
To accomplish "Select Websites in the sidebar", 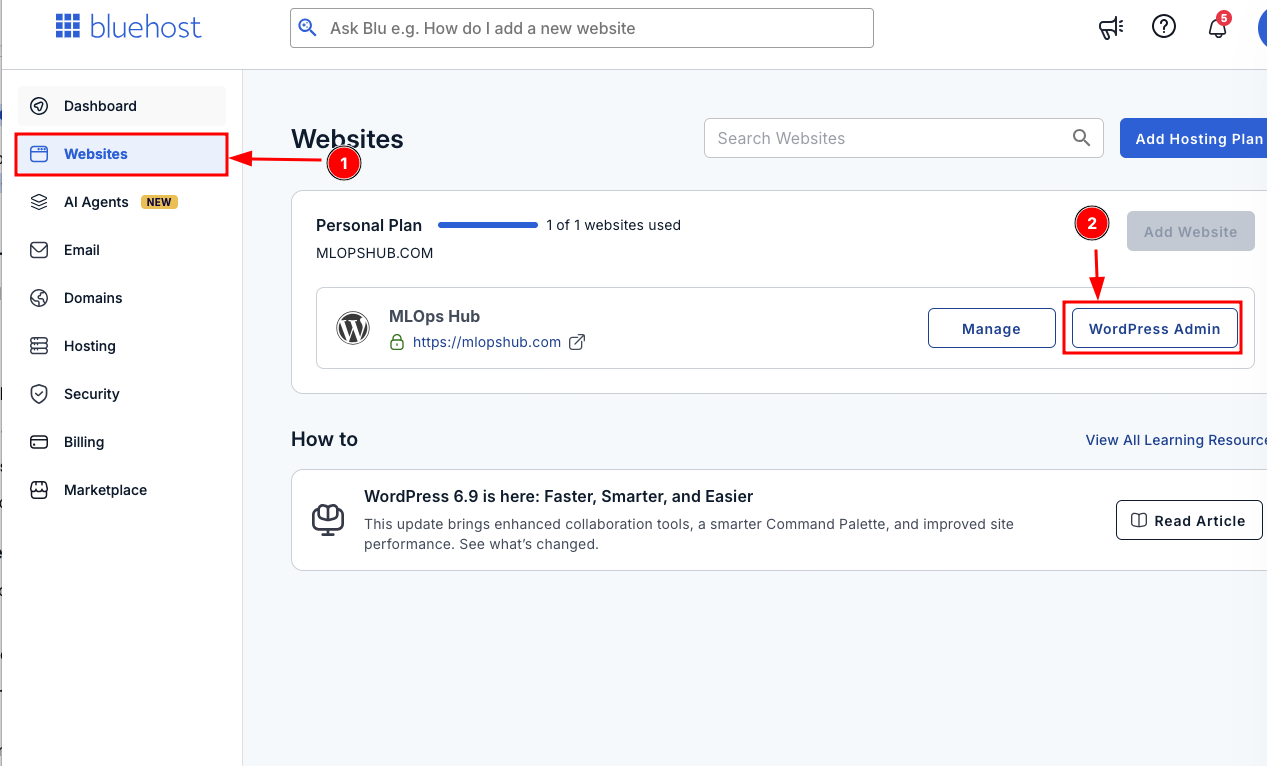I will (122, 154).
